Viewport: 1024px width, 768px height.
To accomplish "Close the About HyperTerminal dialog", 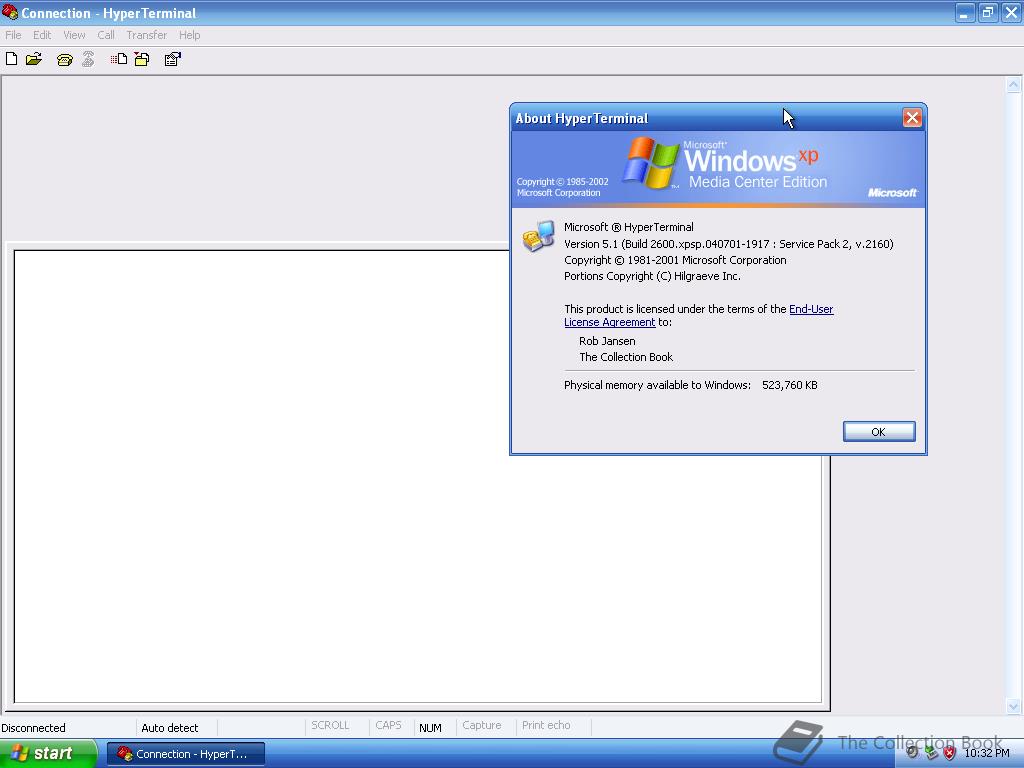I will 912,118.
